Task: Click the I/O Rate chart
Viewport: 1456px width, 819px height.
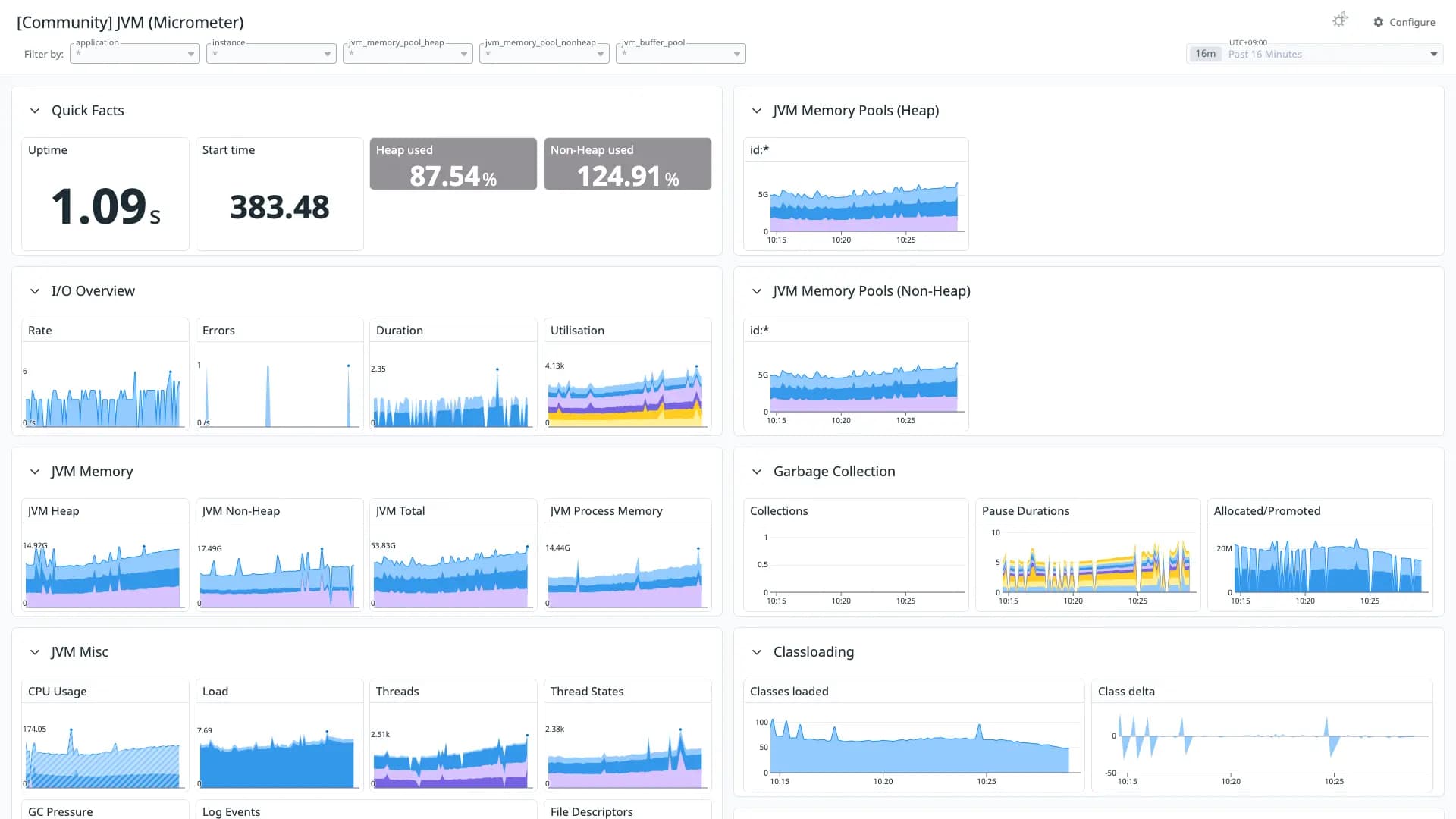Action: 105,387
